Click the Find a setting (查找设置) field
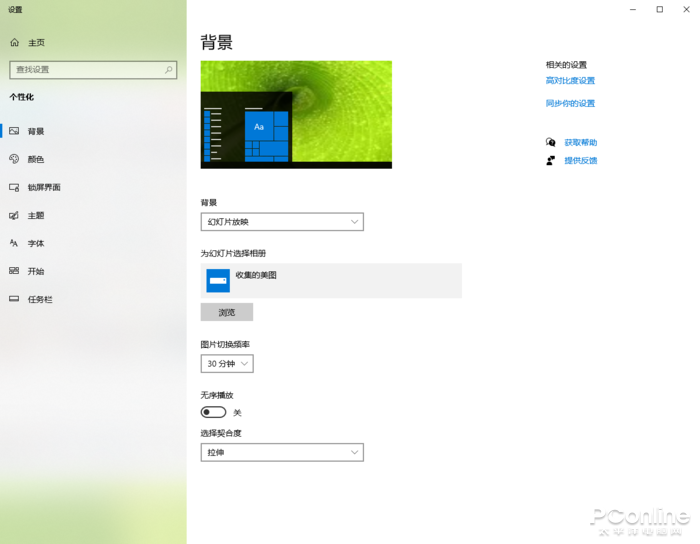 pyautogui.click(x=85, y=70)
